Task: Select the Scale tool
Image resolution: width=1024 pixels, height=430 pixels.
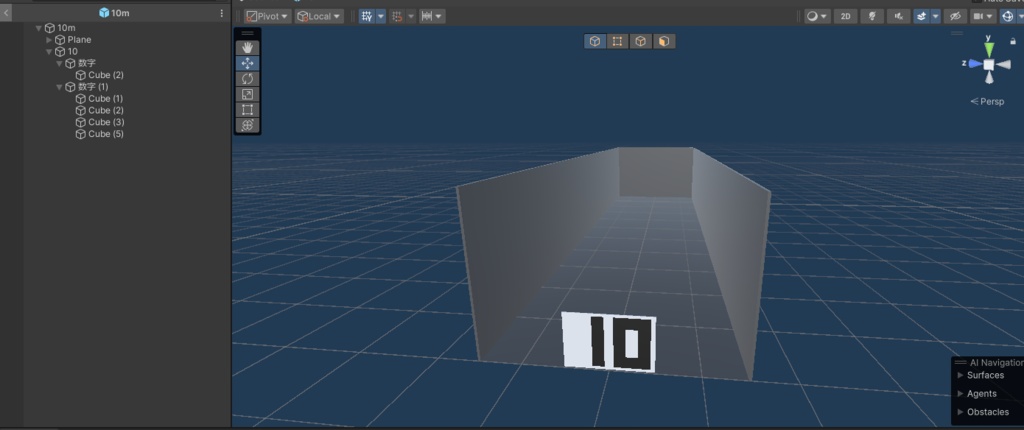Action: pyautogui.click(x=248, y=94)
